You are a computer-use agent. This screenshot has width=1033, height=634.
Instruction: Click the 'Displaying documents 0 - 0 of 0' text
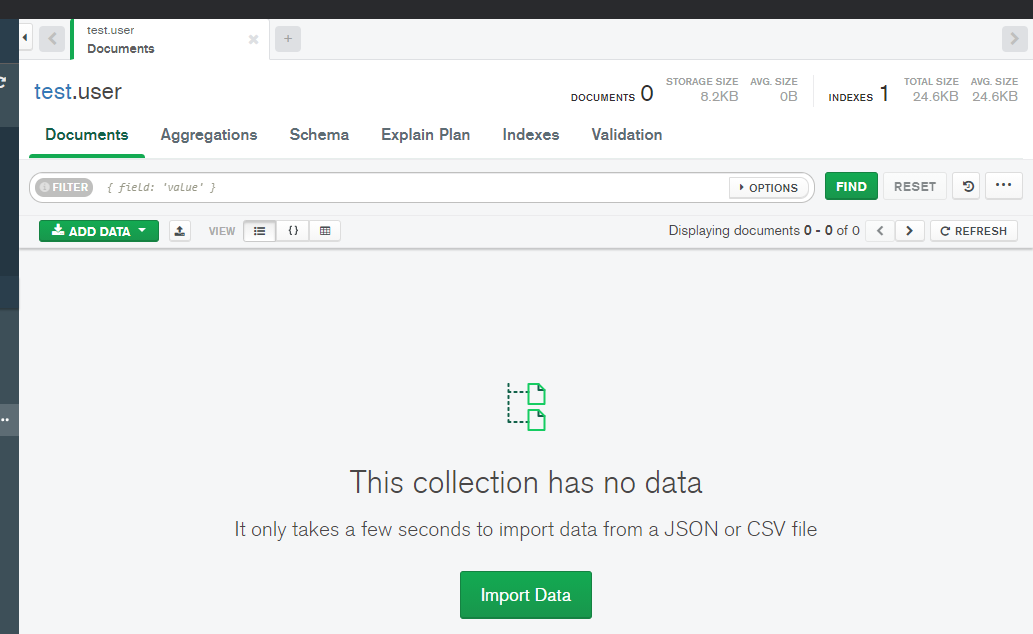pos(764,231)
